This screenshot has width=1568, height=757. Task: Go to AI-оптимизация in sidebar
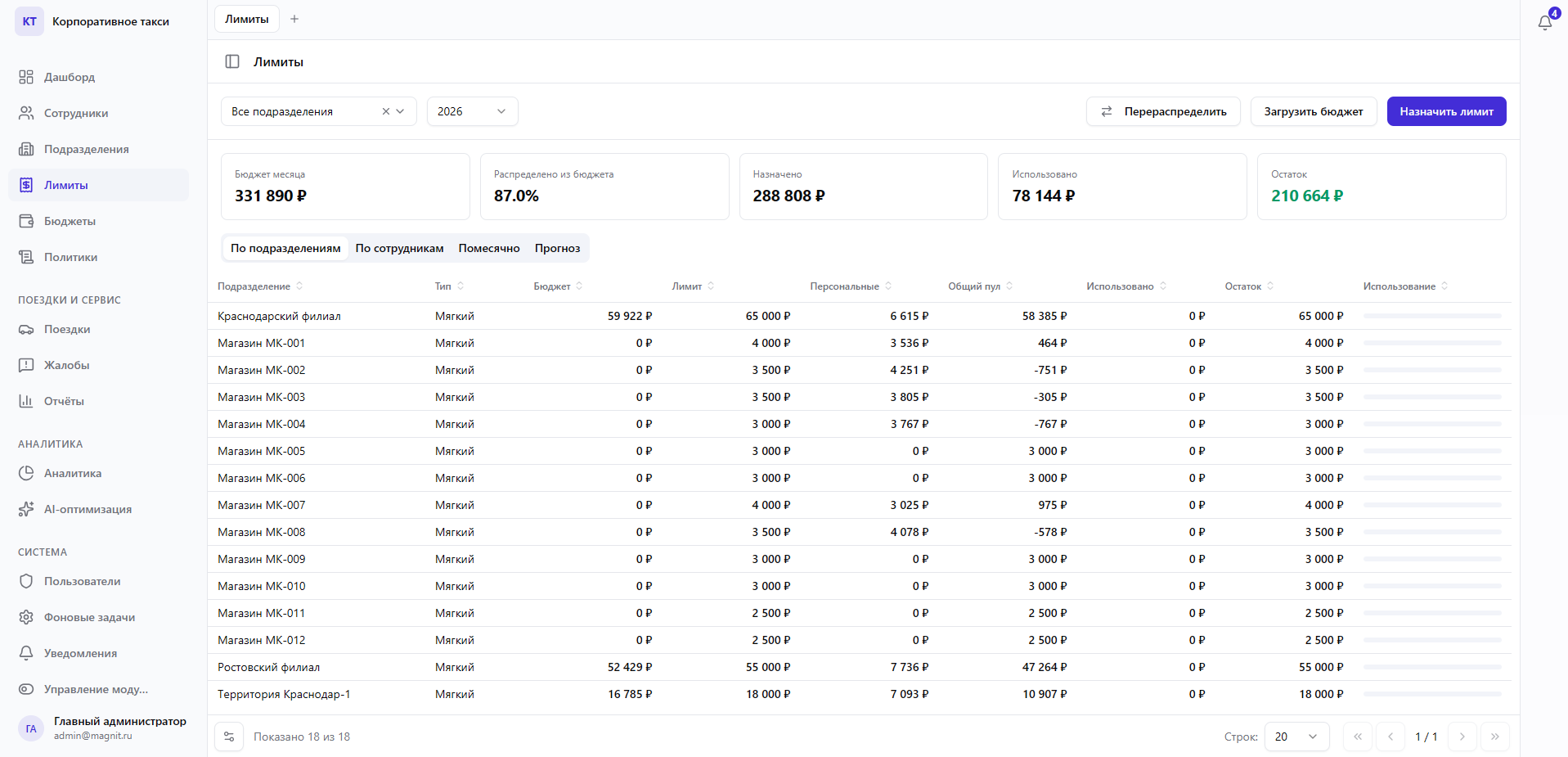(x=88, y=509)
